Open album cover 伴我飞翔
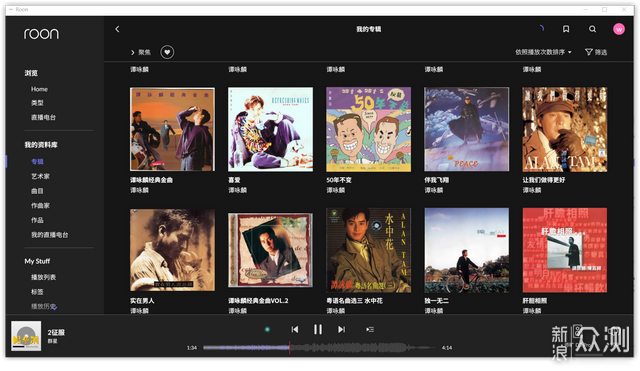 click(x=467, y=129)
